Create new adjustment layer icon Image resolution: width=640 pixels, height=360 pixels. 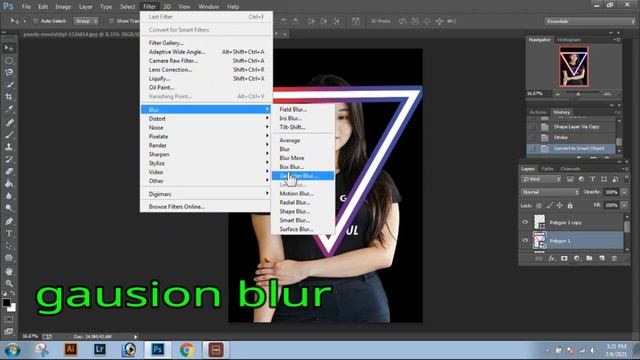tap(577, 258)
